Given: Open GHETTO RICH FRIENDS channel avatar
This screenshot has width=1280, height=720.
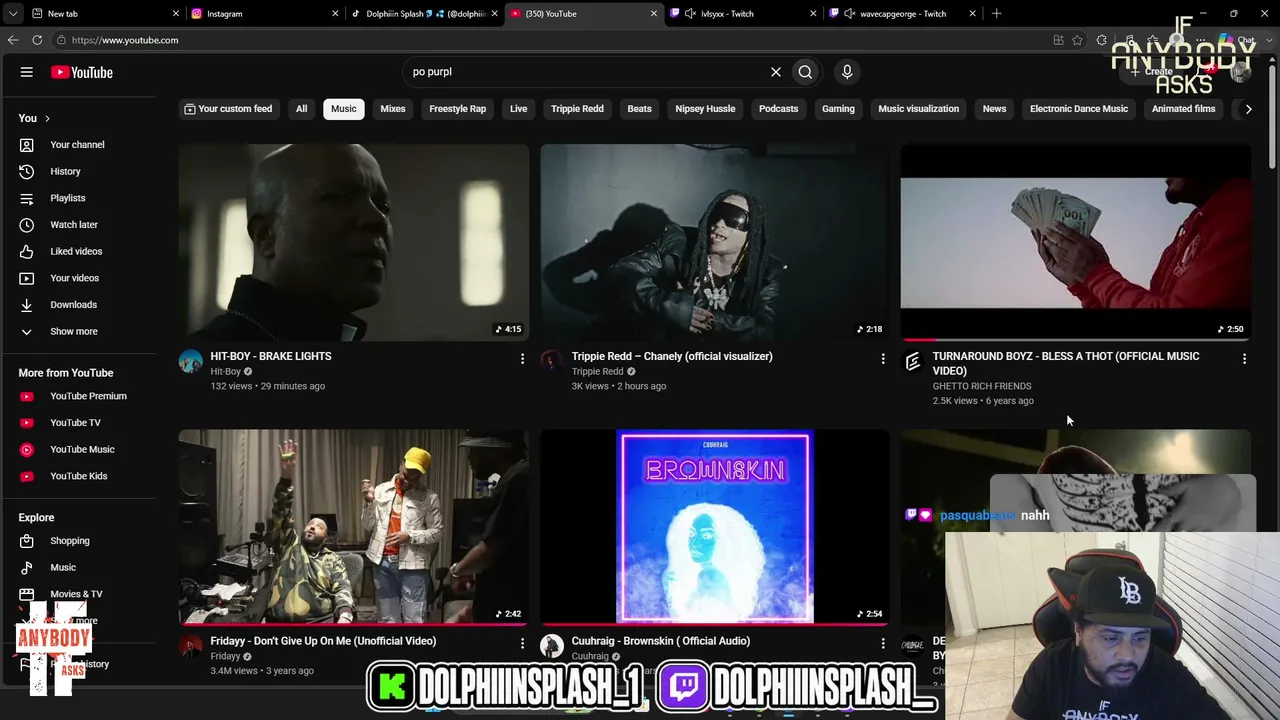Looking at the screenshot, I should click(913, 361).
